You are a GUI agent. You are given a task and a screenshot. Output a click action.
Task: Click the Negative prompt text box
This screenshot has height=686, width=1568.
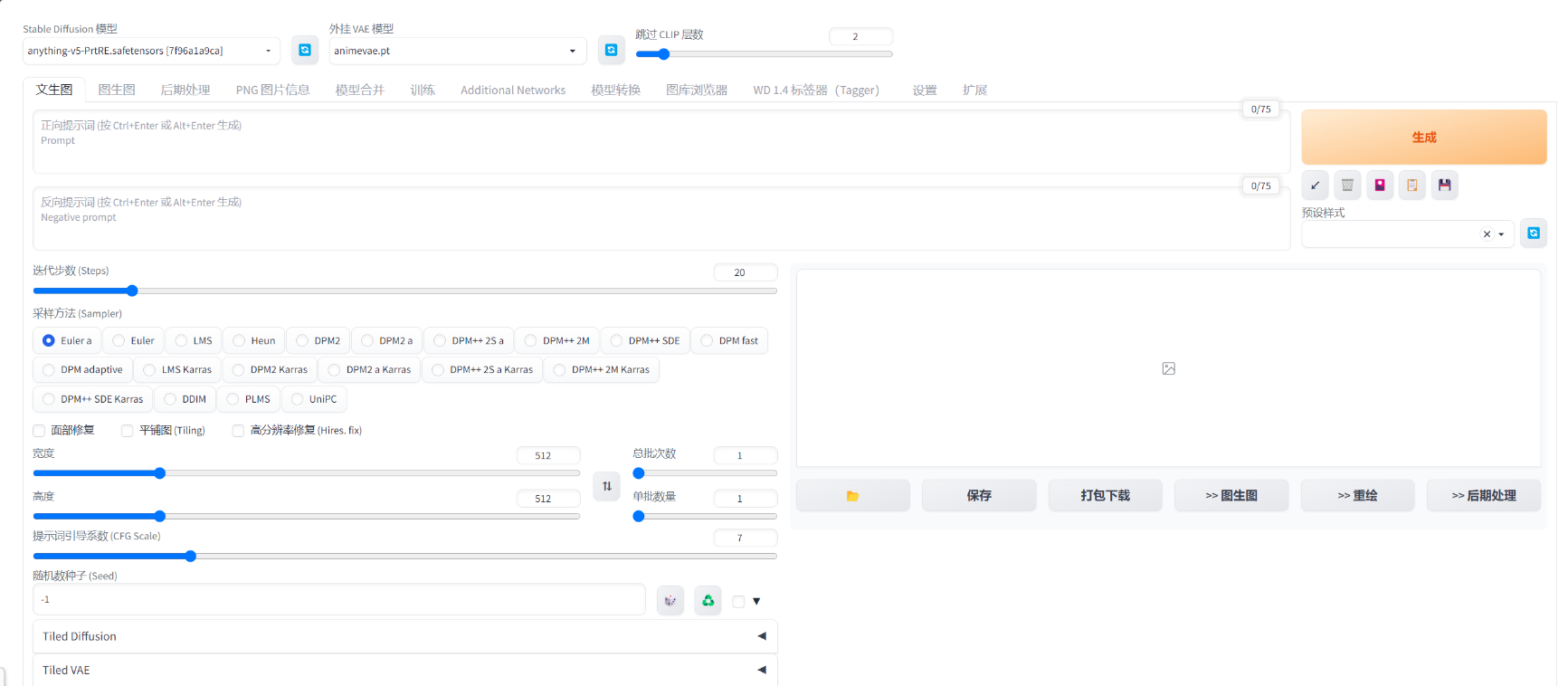[x=661, y=219]
